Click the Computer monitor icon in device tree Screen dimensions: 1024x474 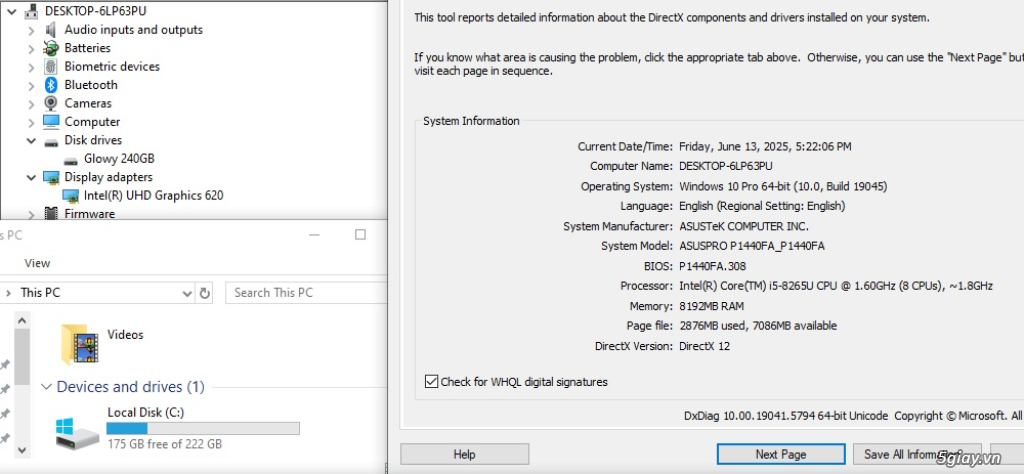coord(51,121)
